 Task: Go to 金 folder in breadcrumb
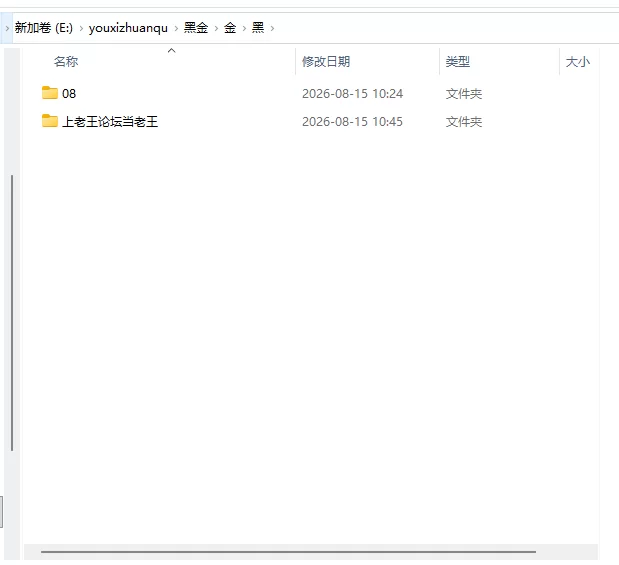click(230, 28)
